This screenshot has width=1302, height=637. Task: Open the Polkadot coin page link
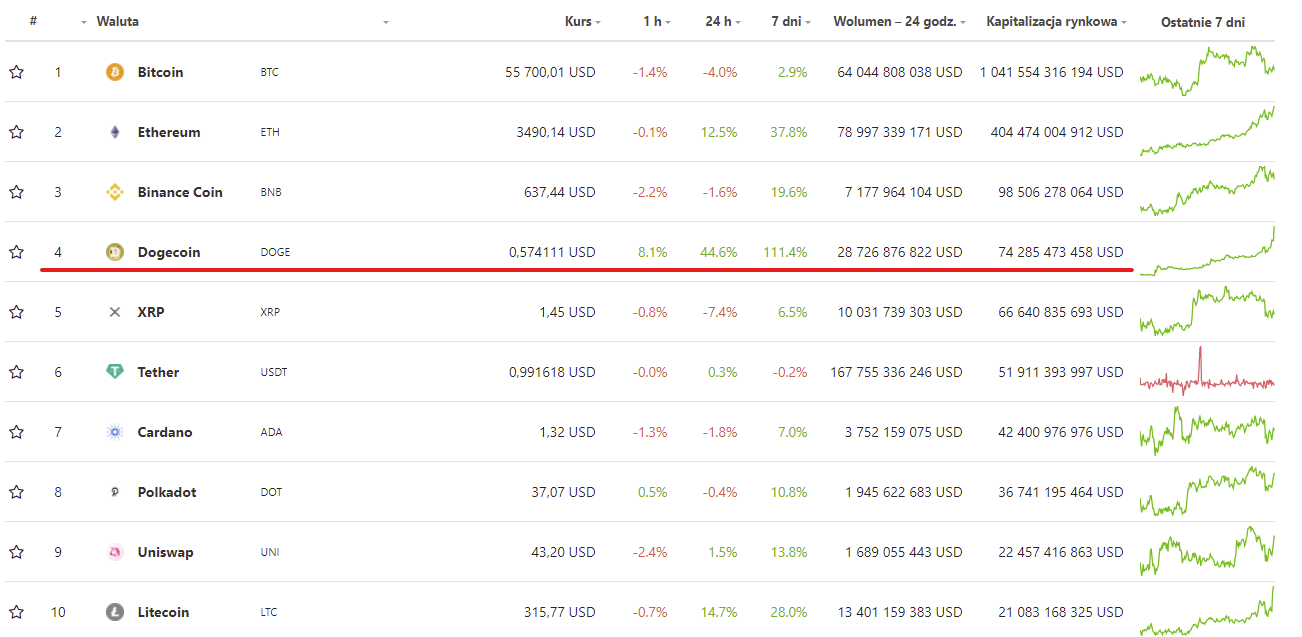click(167, 492)
